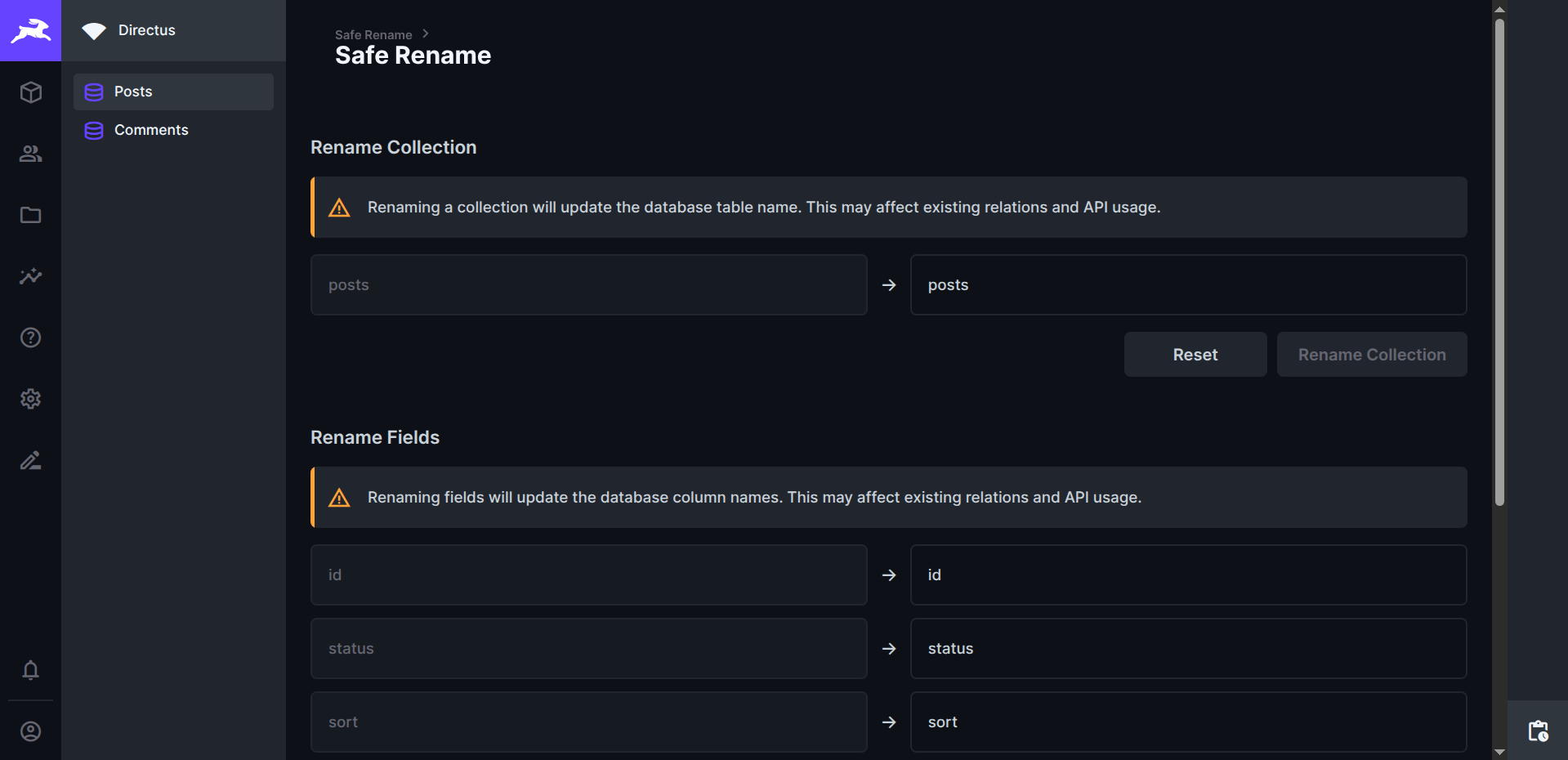Image resolution: width=1568 pixels, height=760 pixels.
Task: Open the Insights chart icon
Action: point(30,275)
